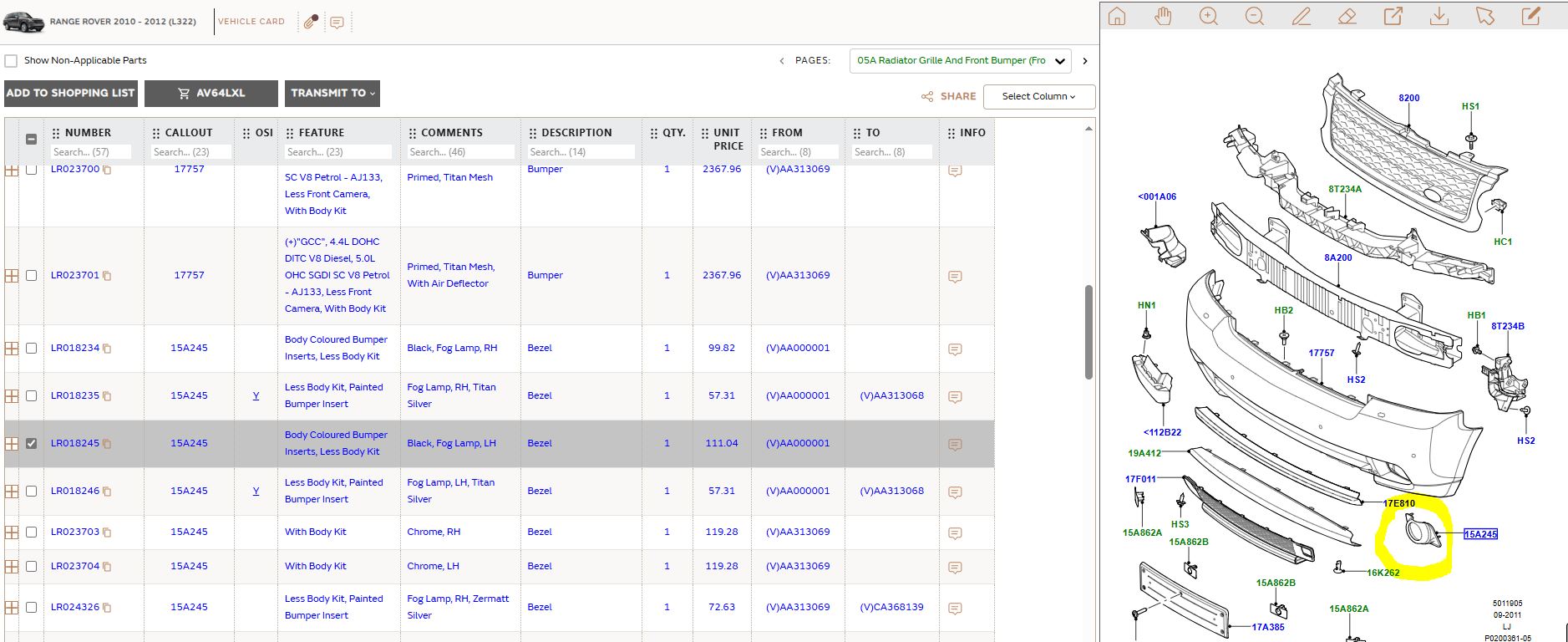Copy part number LR023703
1568x642 pixels.
click(x=107, y=532)
